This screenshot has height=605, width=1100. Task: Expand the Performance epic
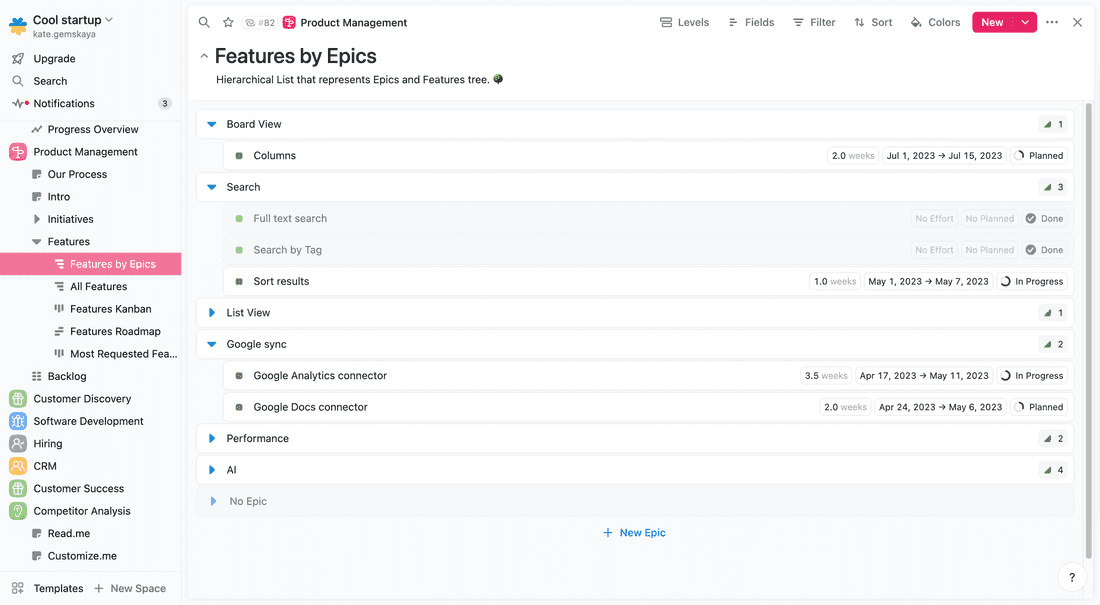pyautogui.click(x=212, y=438)
